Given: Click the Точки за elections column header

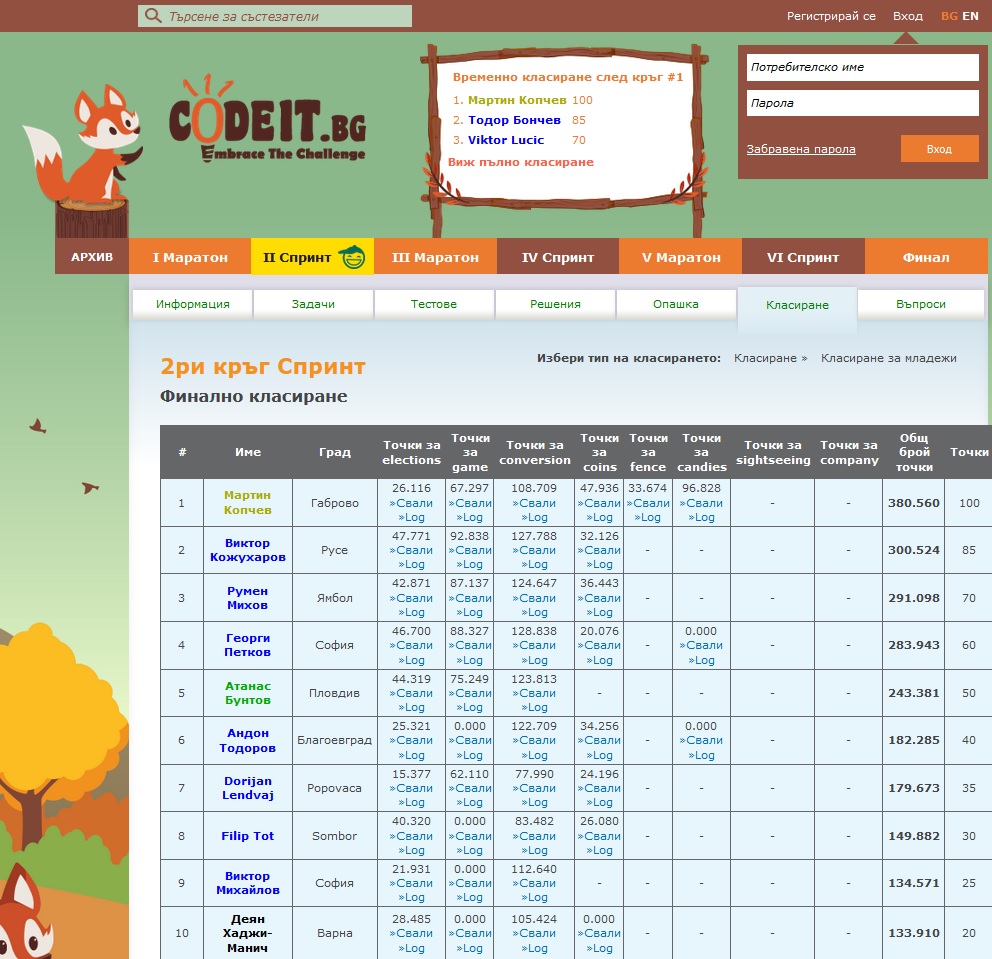Looking at the screenshot, I should click(x=411, y=452).
